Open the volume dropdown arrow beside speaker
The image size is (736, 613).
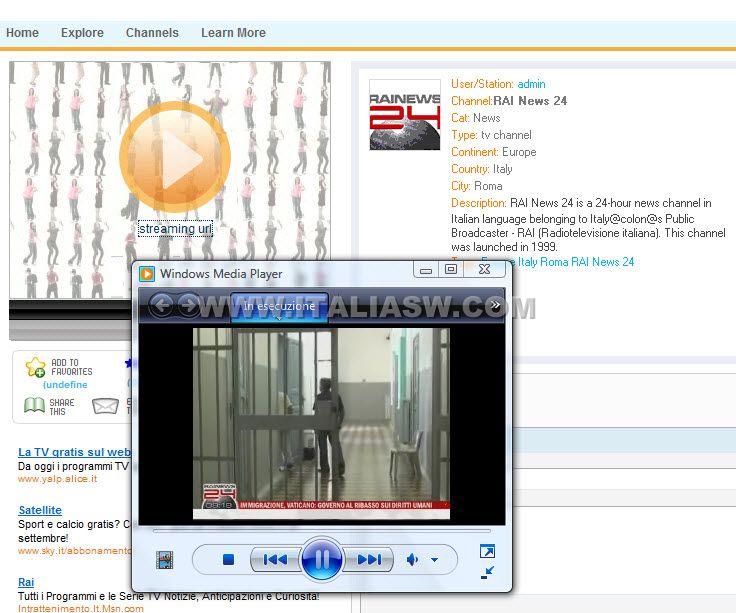click(x=435, y=559)
